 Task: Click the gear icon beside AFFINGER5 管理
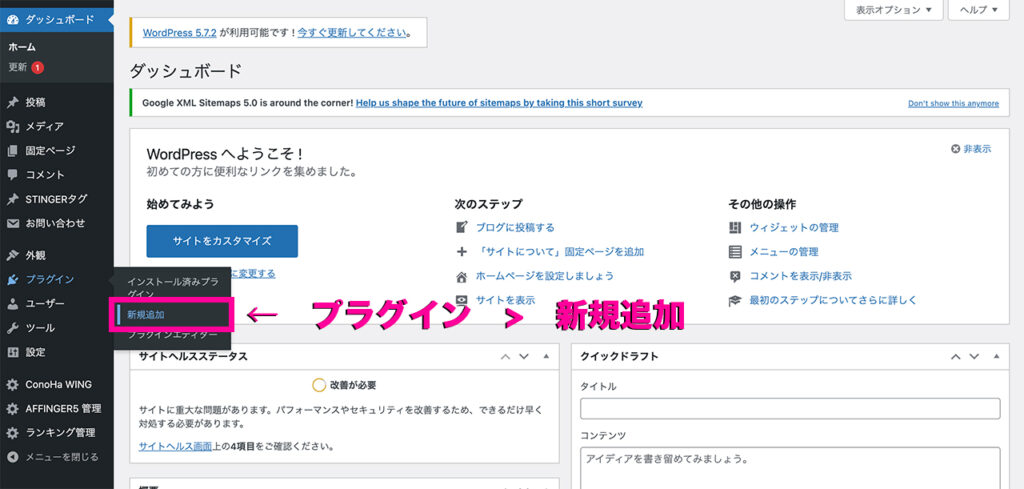[12, 409]
